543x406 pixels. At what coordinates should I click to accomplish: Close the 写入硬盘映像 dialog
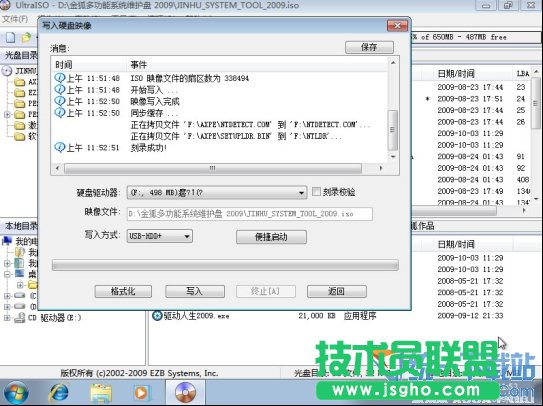(397, 26)
